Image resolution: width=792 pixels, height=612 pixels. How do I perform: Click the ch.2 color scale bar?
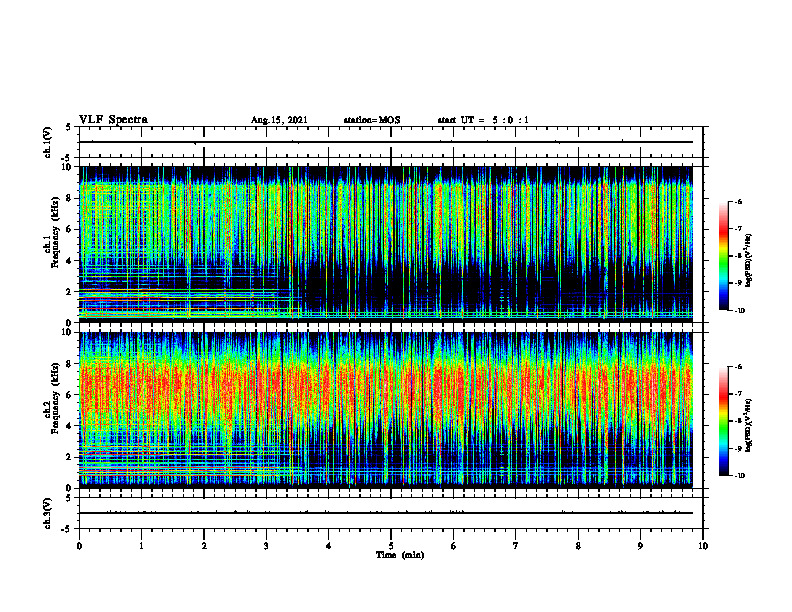point(723,421)
